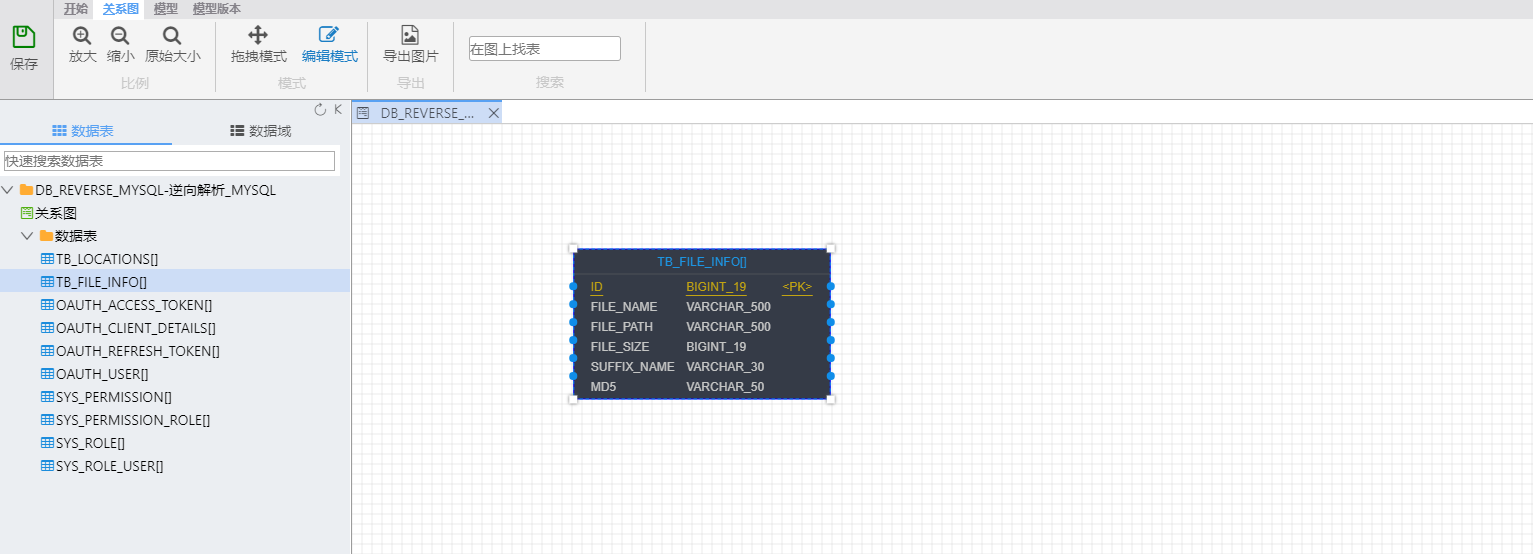This screenshot has width=1533, height=554.
Task: Select SYS_PERMISSION_ROLE[] table
Action: tap(133, 420)
